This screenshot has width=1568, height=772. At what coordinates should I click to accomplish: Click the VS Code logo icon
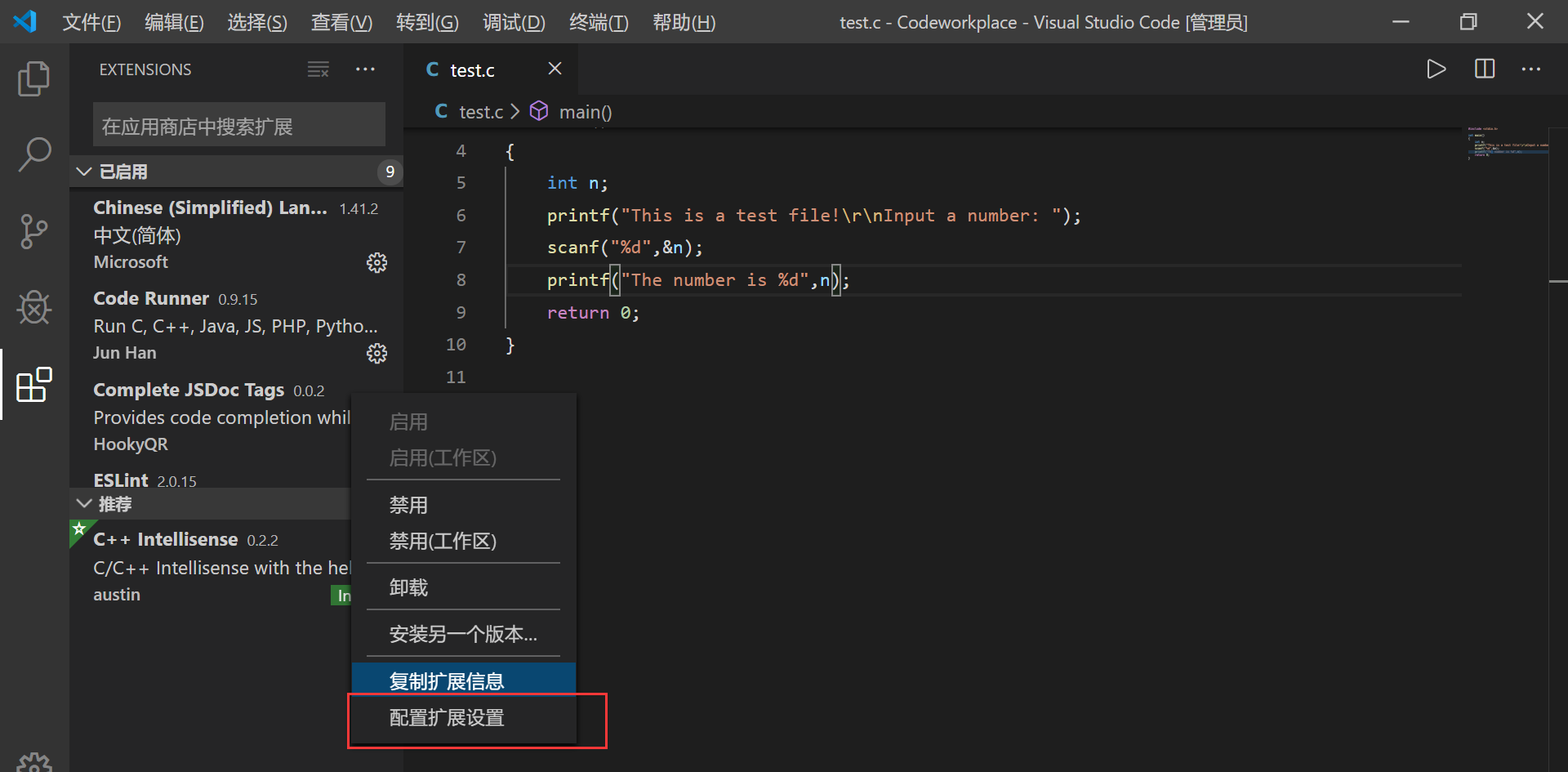(x=25, y=21)
